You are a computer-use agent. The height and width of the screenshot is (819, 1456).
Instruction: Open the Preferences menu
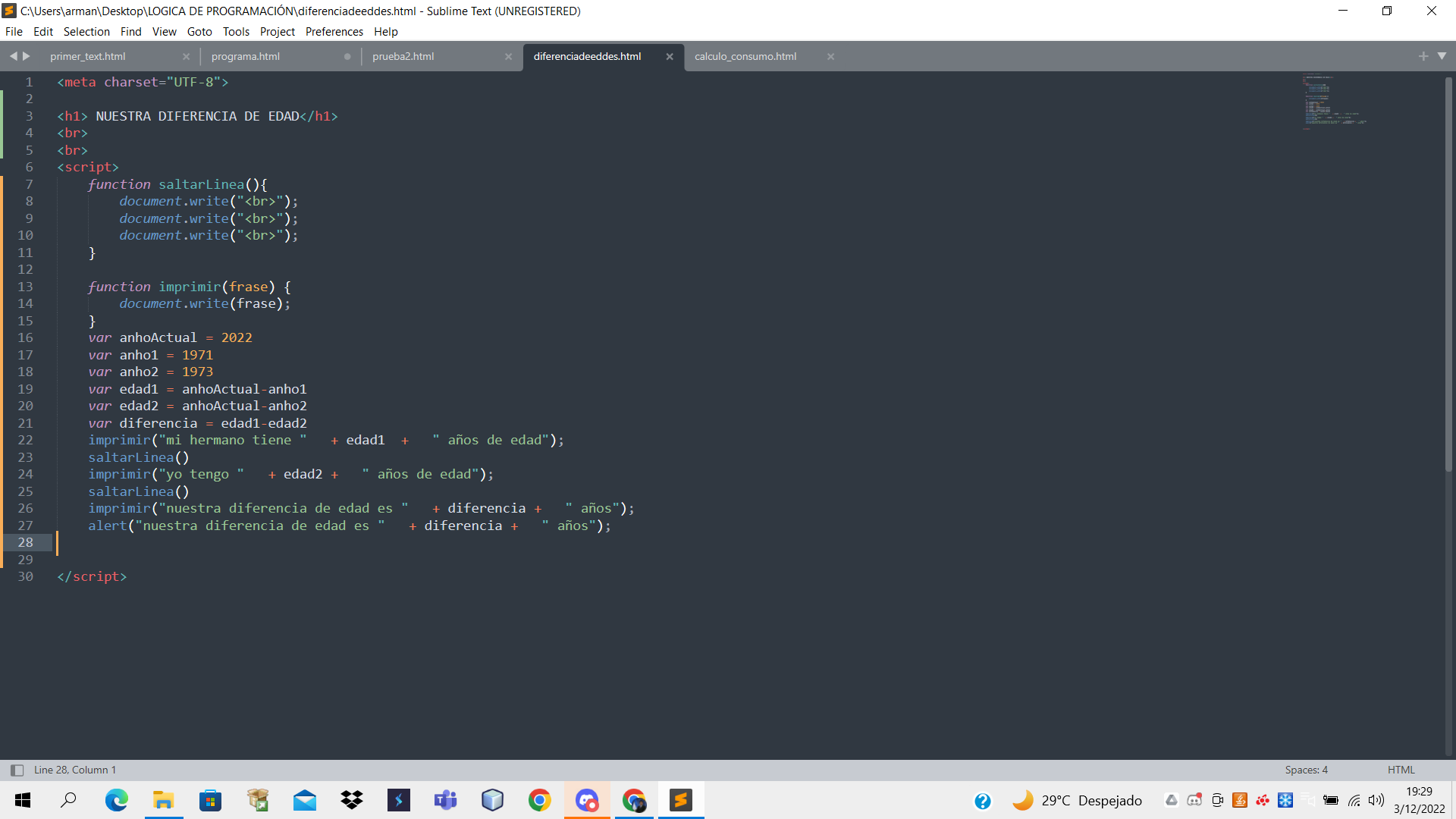point(334,32)
